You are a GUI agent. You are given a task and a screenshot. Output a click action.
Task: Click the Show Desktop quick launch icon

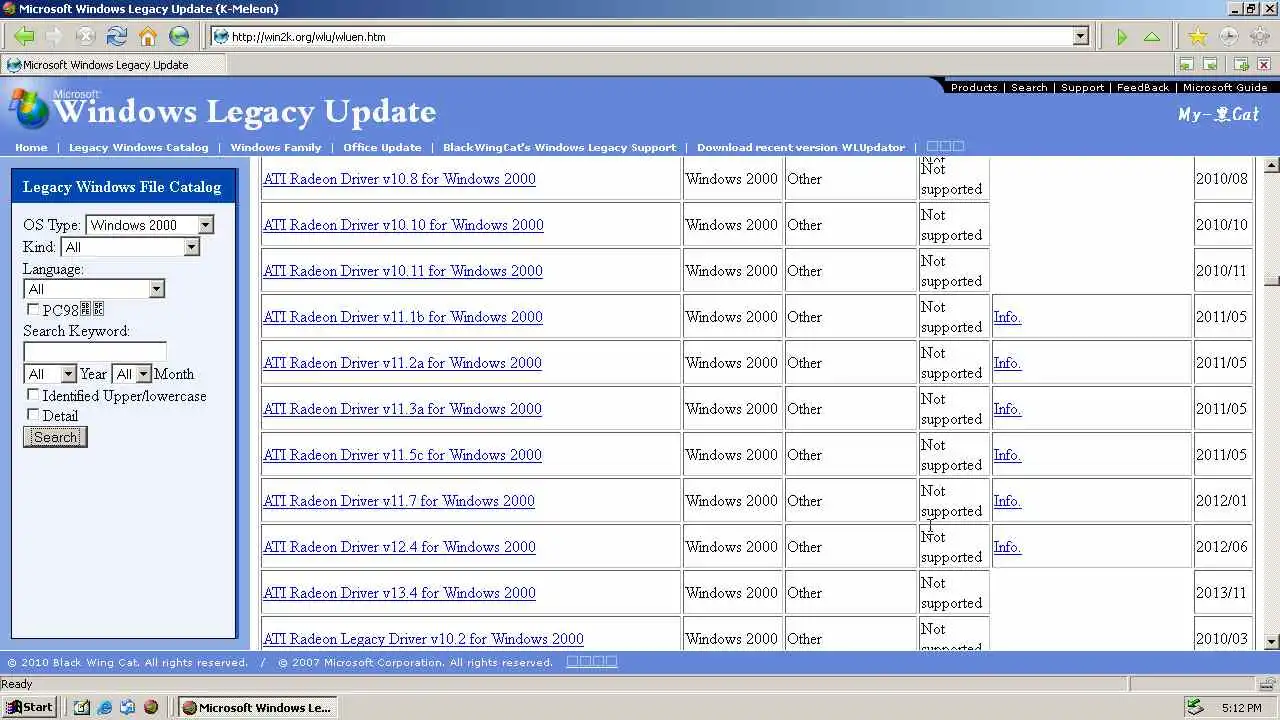click(82, 707)
